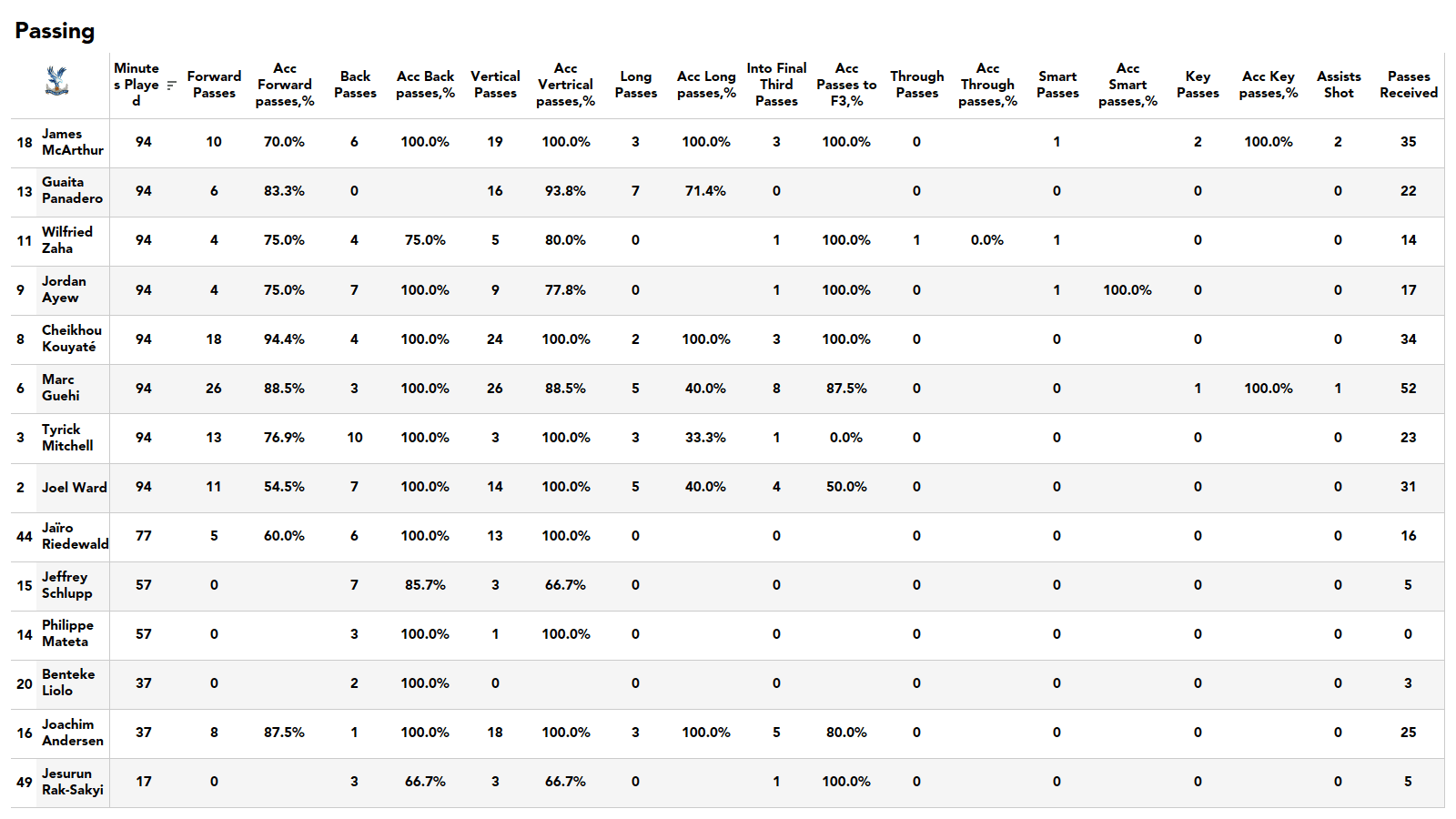Viewport: 1456px width, 819px height.
Task: Click Kouyaté's 24 vertical passes value
Action: point(495,339)
